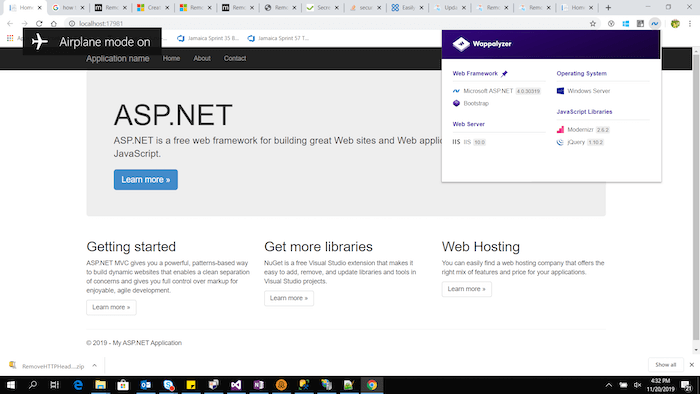Pin the Web Framework category
The image size is (700, 394).
(x=504, y=74)
